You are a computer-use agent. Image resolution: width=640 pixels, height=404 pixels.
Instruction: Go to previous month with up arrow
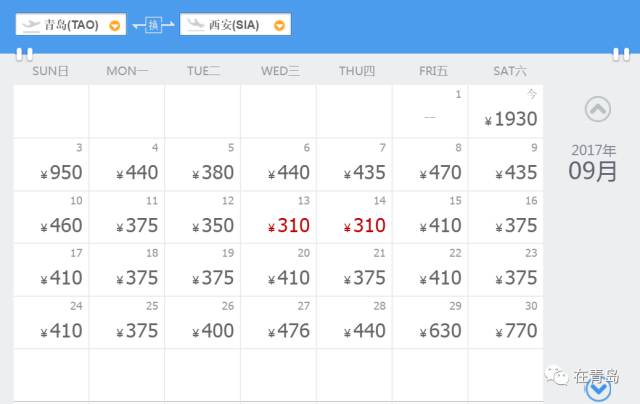click(597, 109)
